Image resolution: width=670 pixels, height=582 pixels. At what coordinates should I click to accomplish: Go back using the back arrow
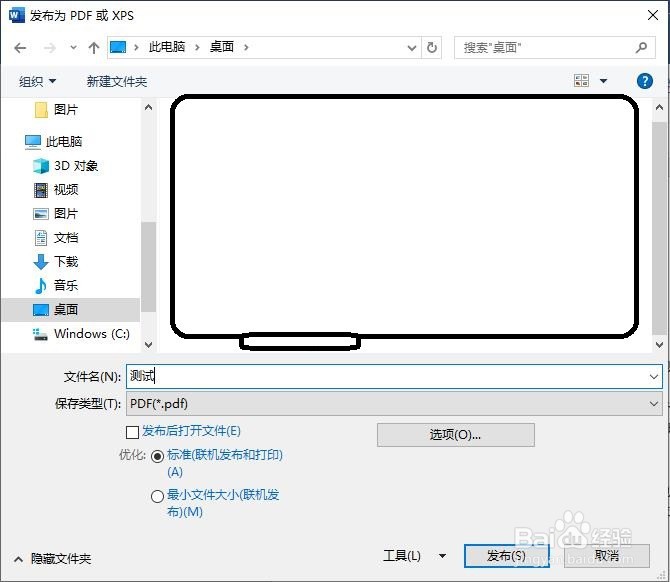20,47
